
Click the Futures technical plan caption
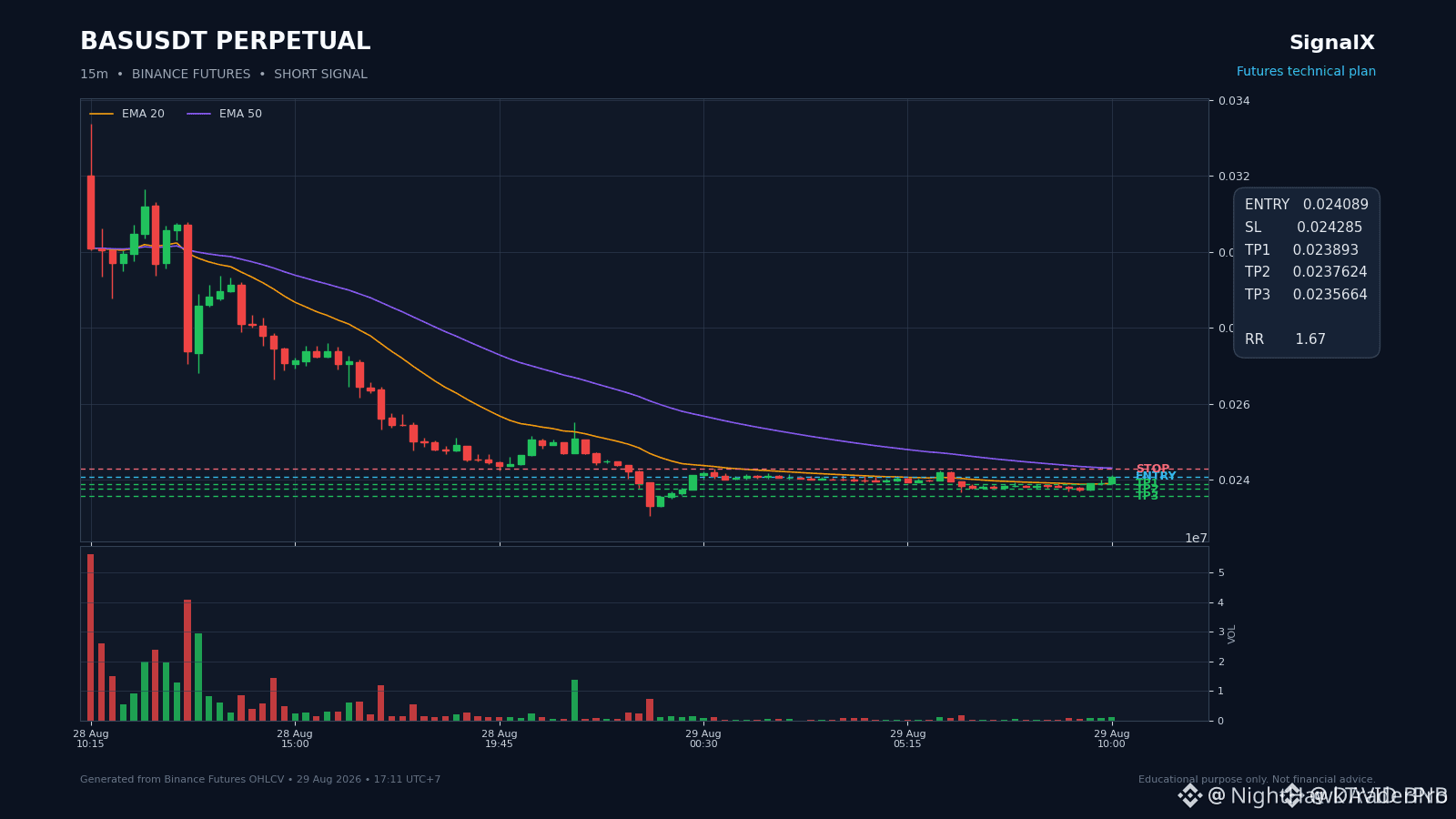[x=1306, y=72]
